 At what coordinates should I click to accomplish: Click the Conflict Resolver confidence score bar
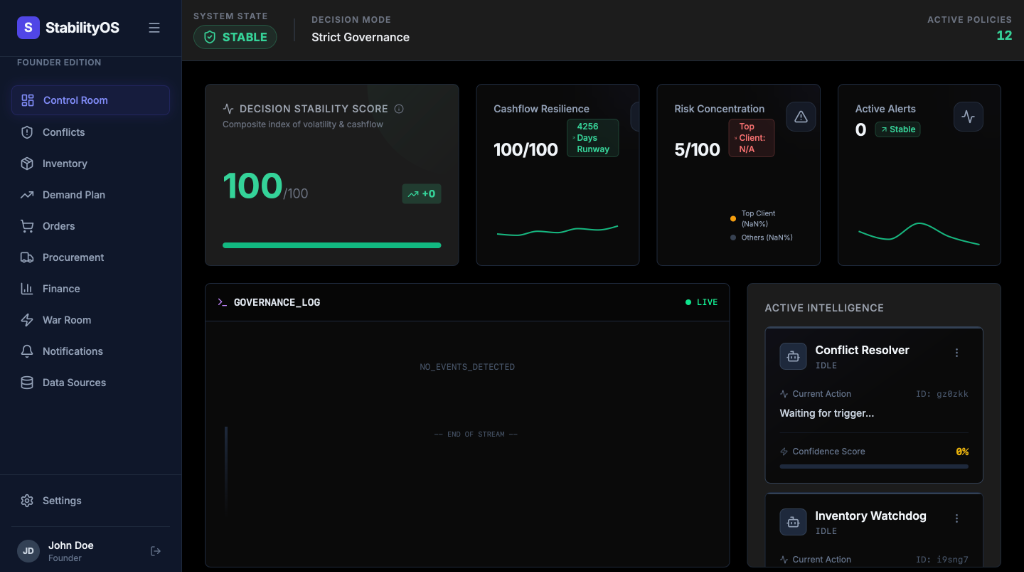point(873,466)
